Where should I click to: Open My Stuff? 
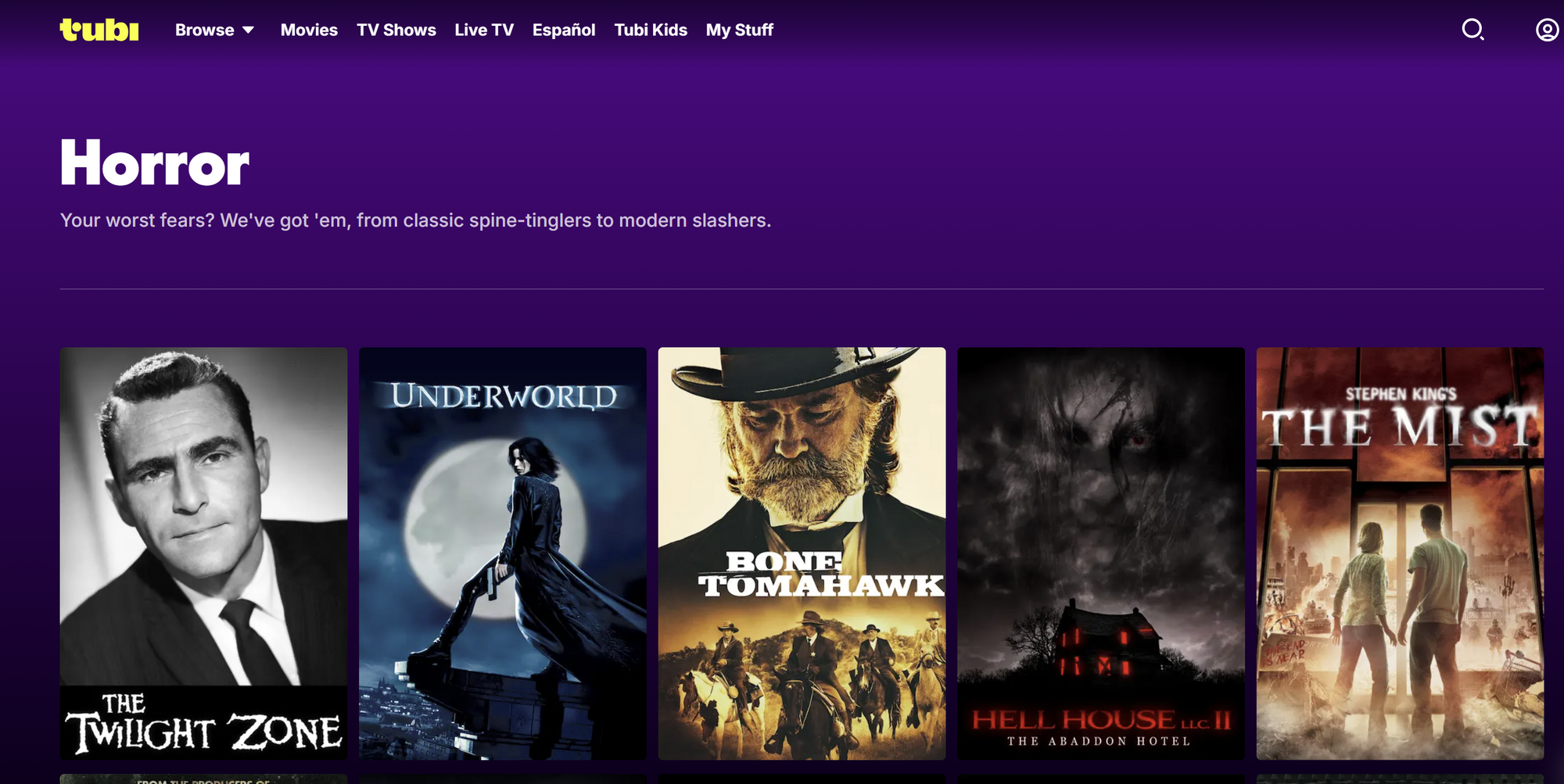click(x=739, y=30)
